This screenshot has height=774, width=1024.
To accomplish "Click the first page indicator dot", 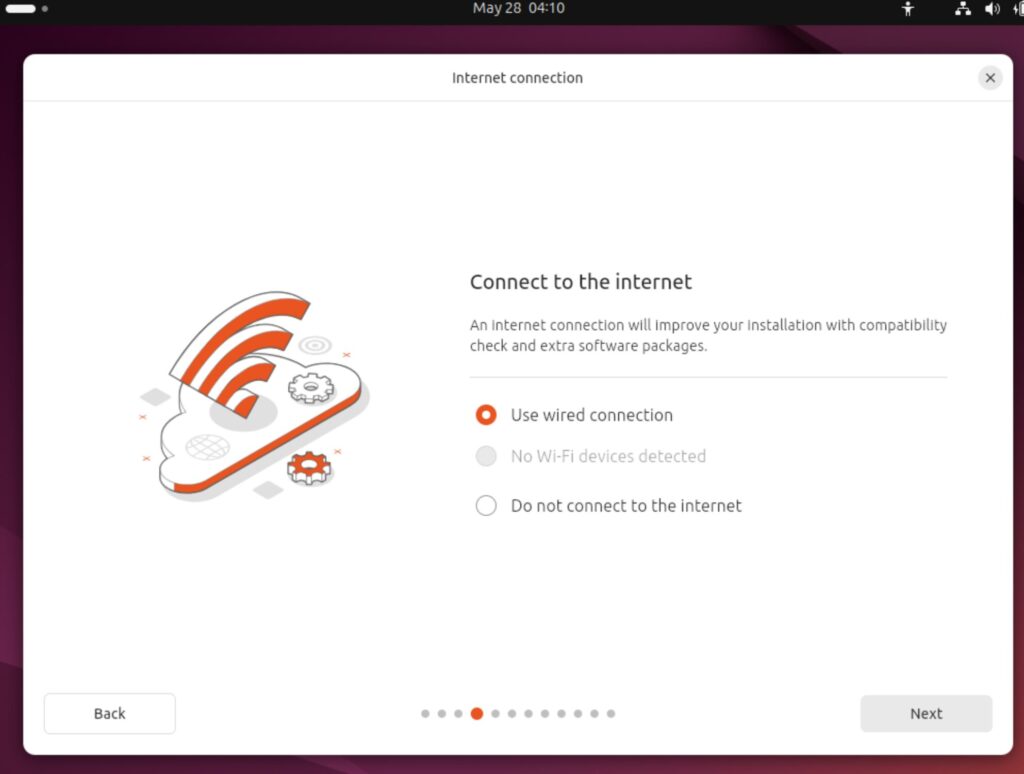I will 425,714.
